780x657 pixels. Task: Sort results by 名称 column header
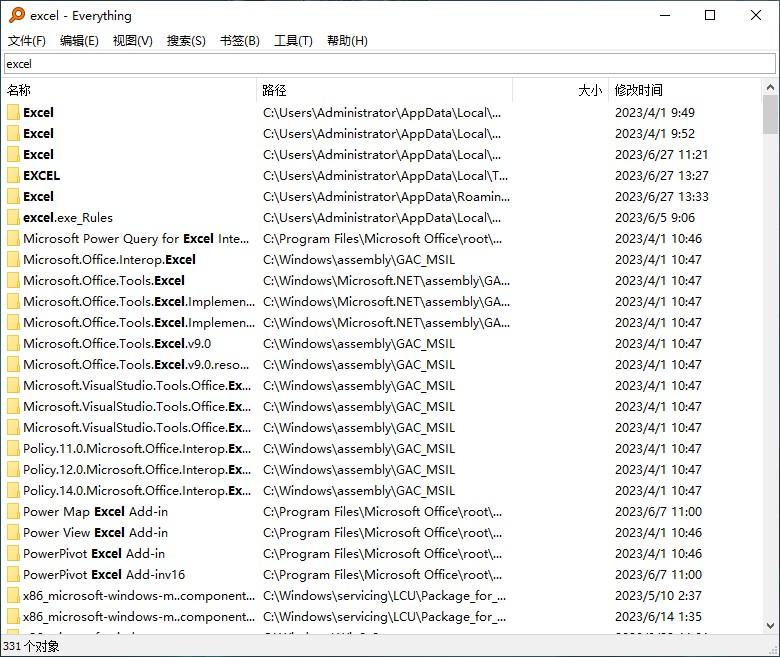coord(129,90)
